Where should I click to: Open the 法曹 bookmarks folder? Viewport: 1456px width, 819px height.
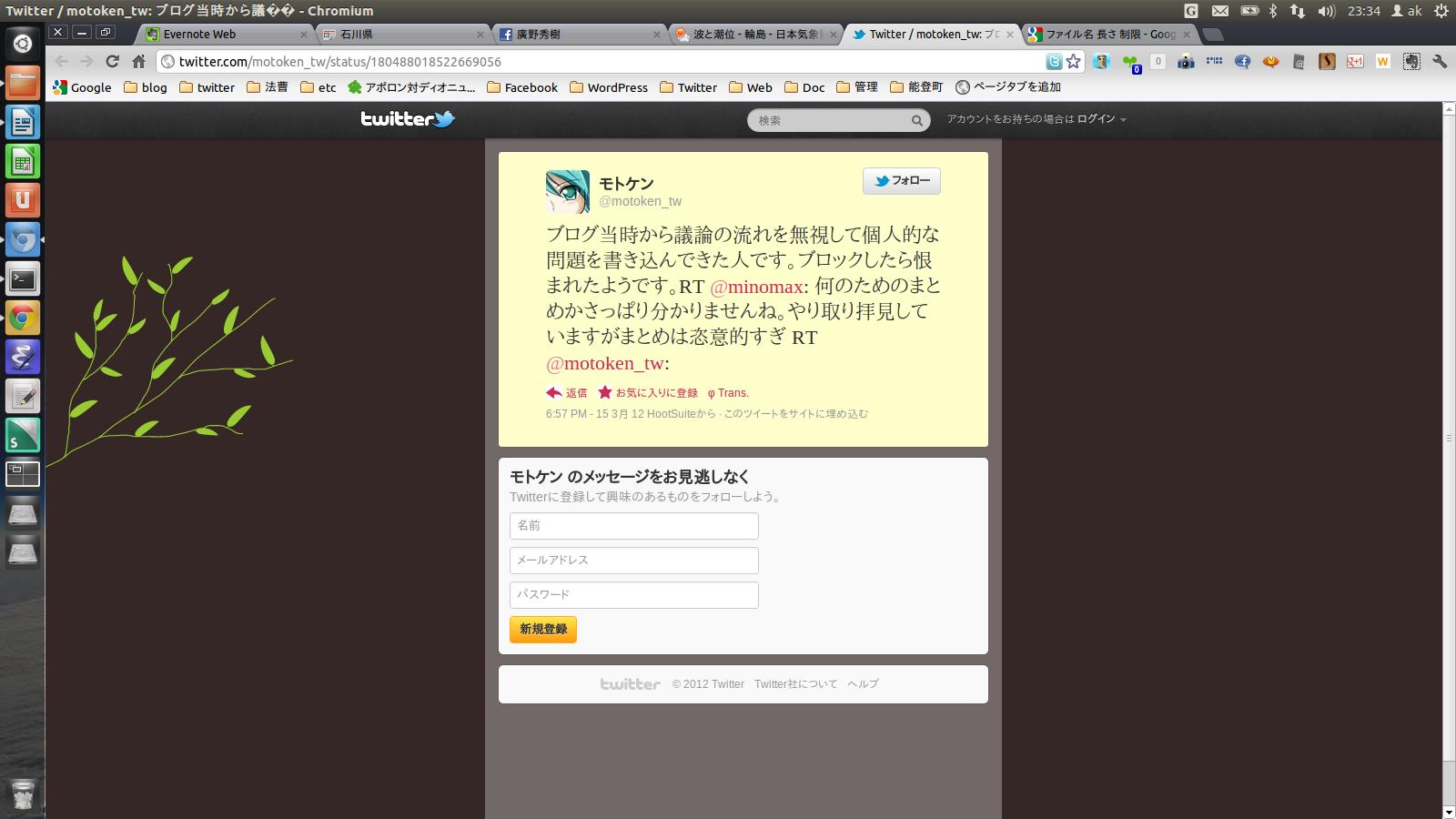point(268,87)
